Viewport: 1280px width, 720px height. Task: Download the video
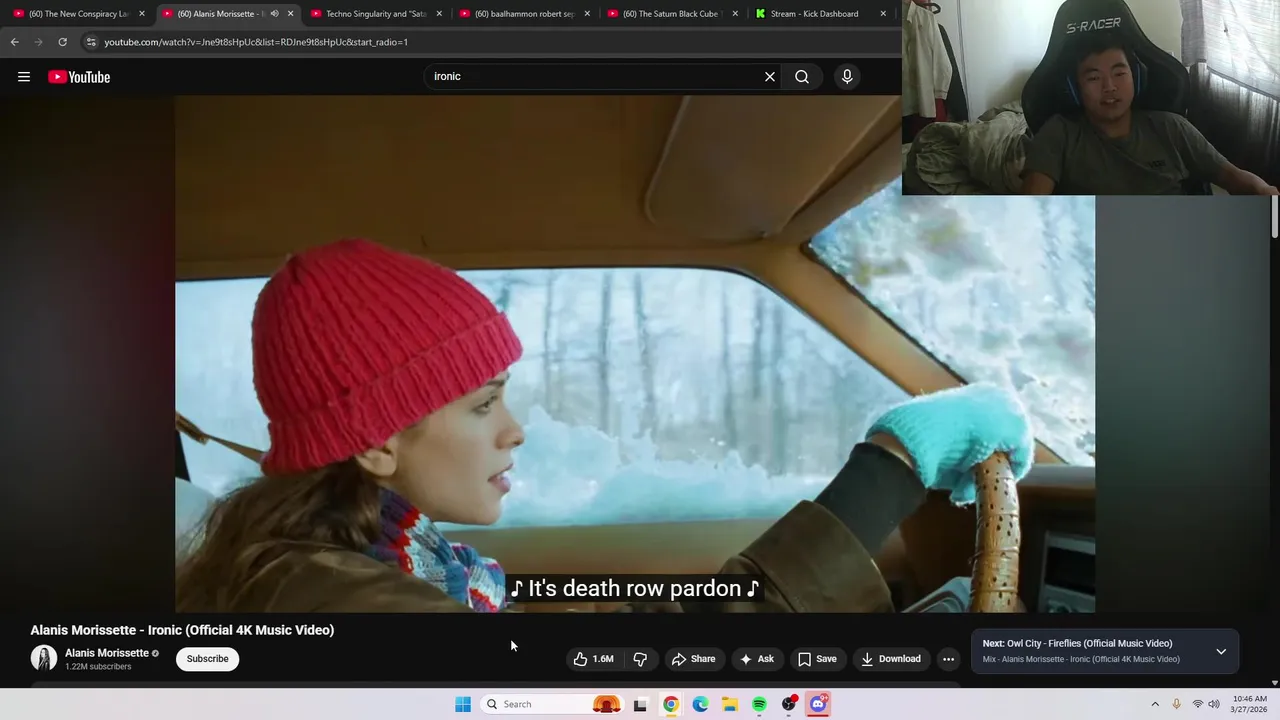[890, 659]
